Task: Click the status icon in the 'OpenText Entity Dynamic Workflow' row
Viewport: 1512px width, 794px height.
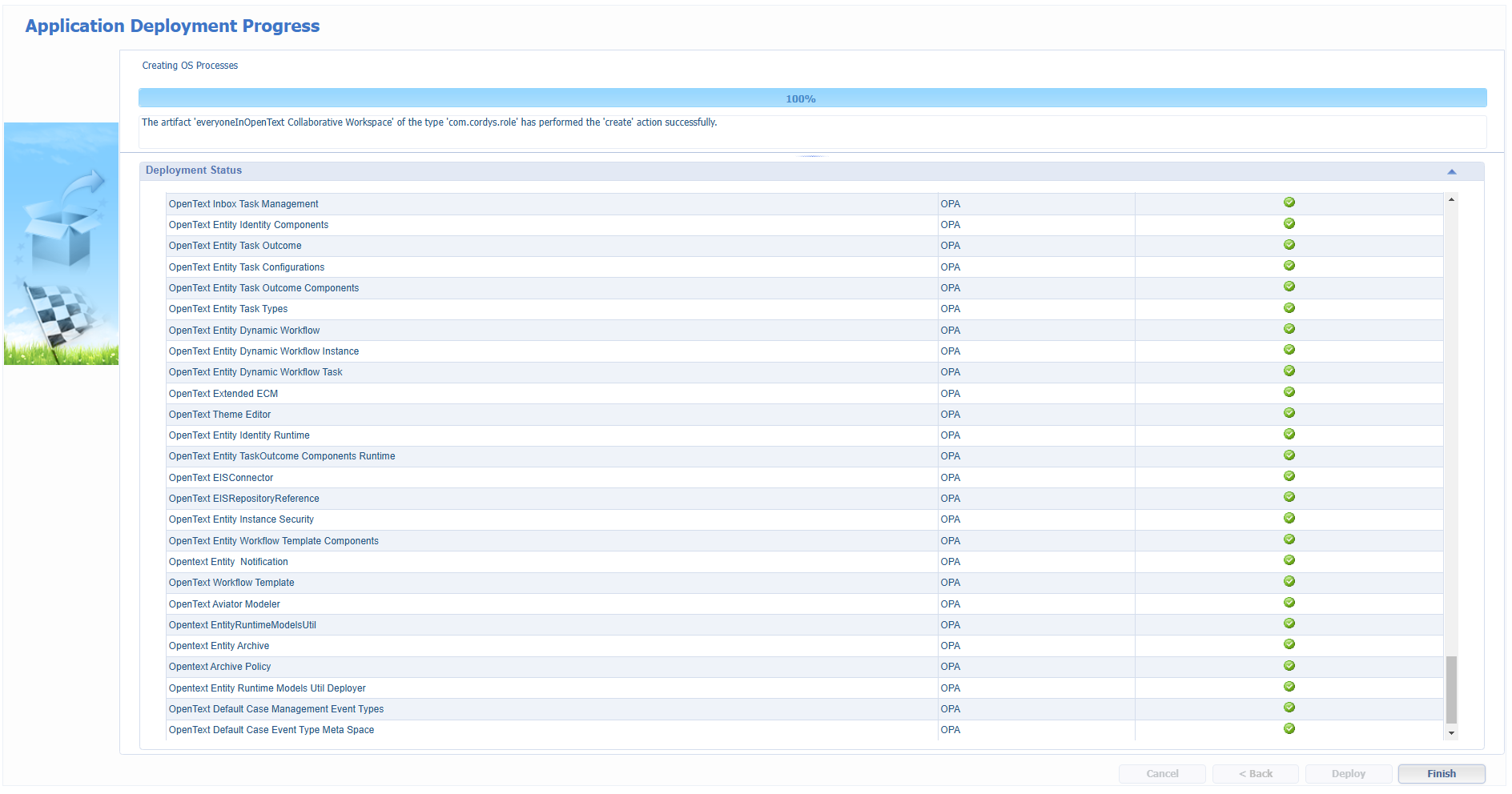Action: (x=1289, y=329)
